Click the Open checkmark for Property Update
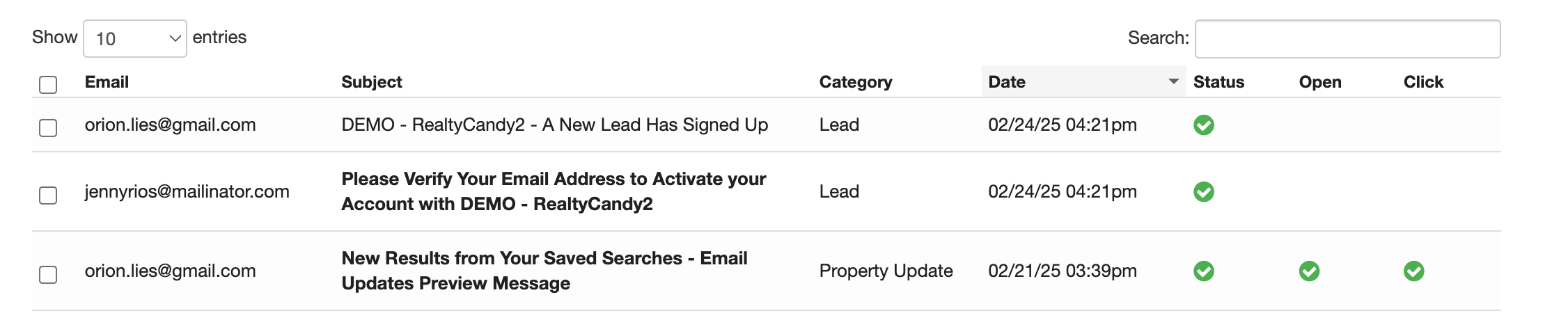 (1309, 271)
